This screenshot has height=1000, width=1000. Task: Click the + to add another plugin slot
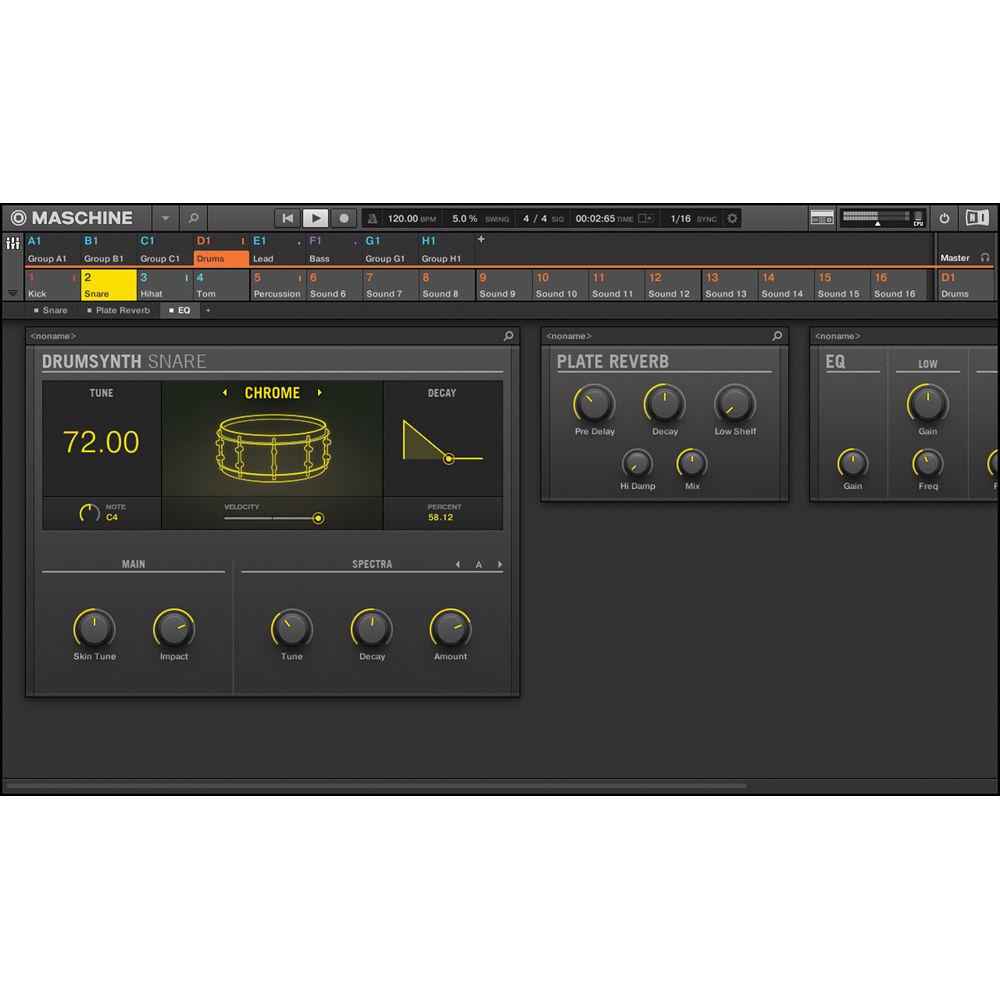click(x=208, y=311)
